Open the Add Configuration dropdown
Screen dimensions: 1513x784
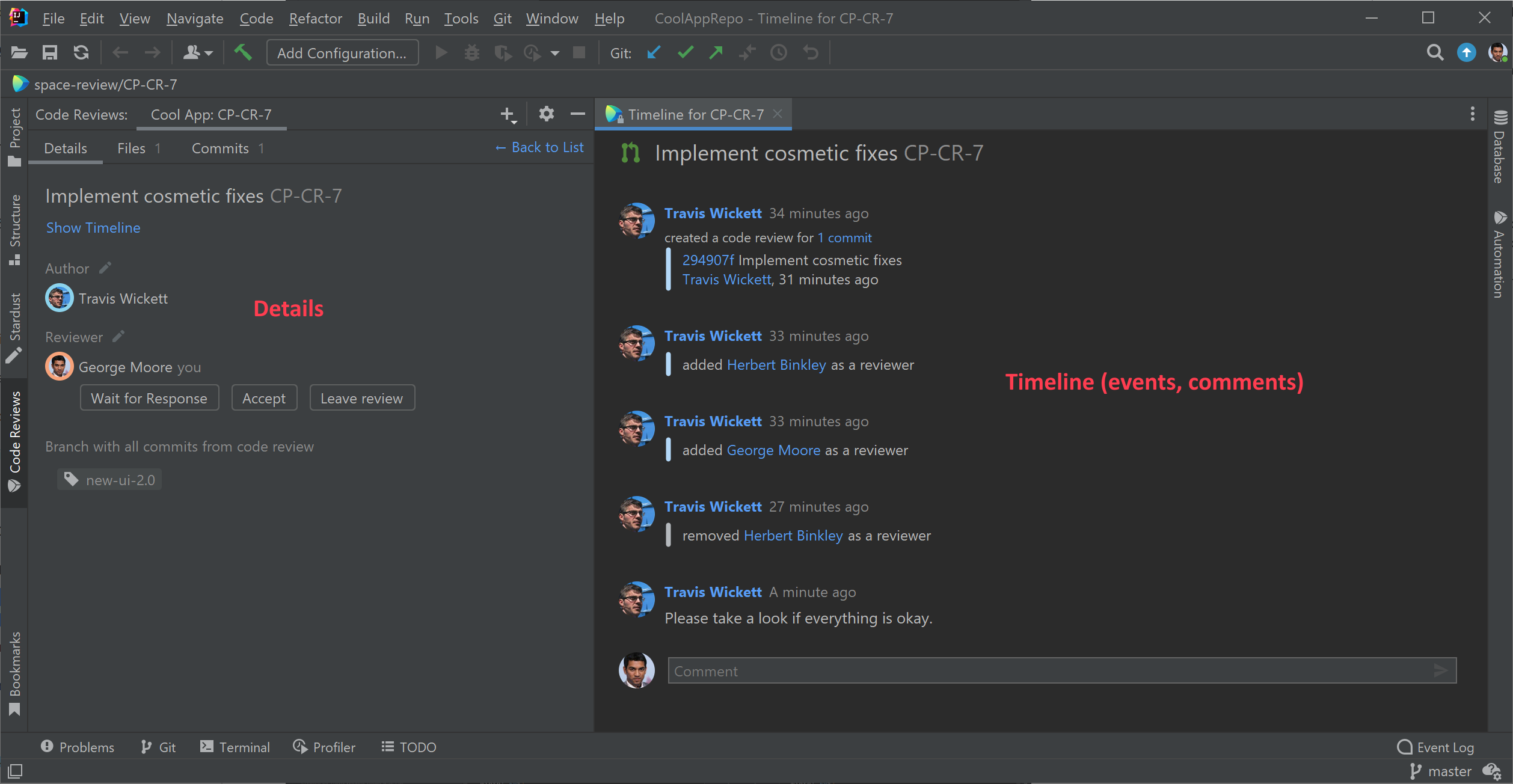click(x=342, y=53)
